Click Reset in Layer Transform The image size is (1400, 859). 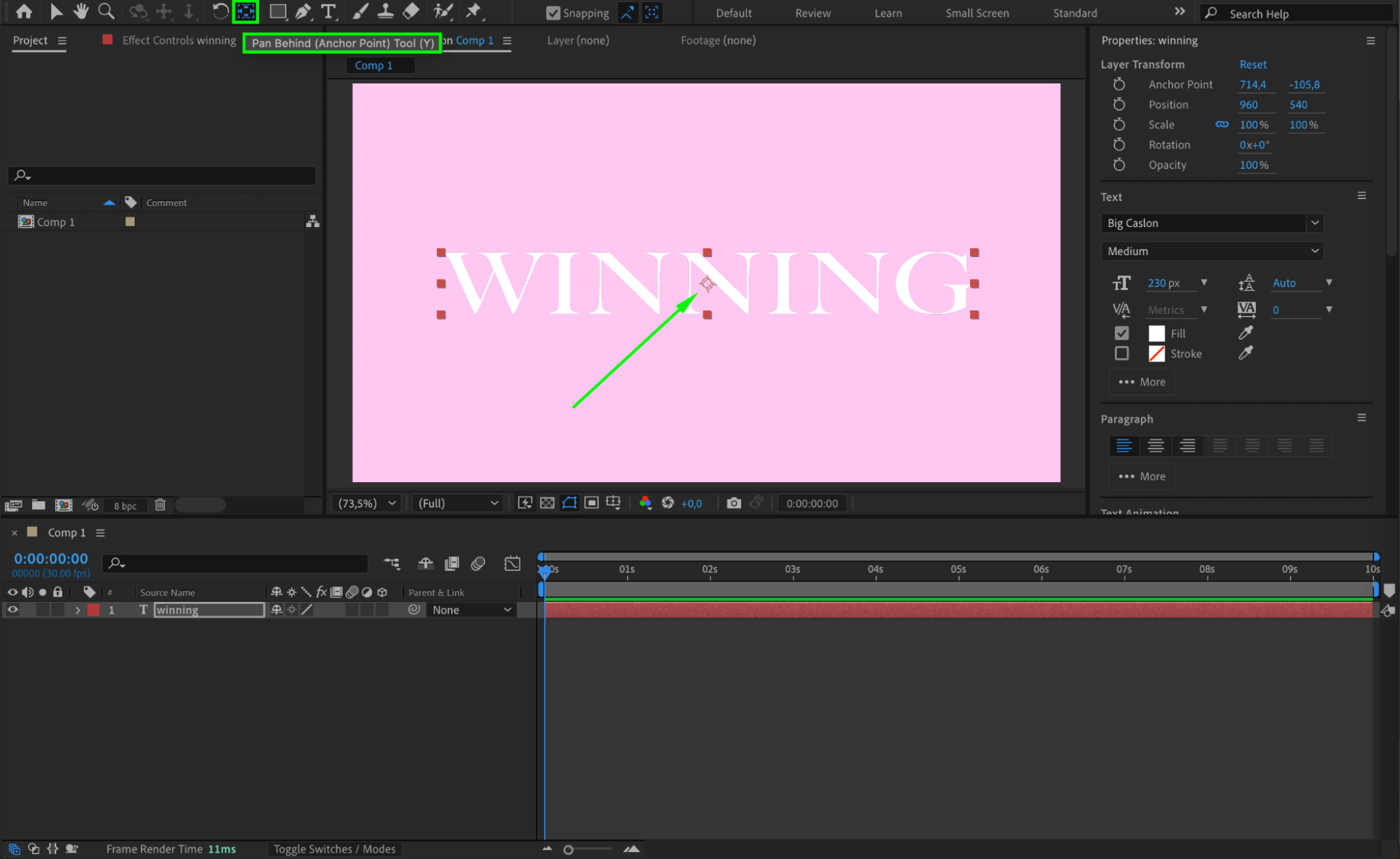tap(1252, 64)
